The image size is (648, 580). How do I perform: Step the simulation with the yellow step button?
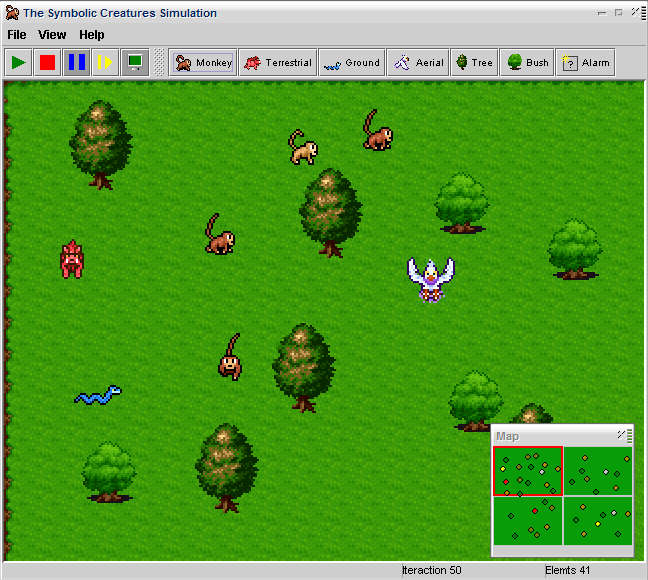[x=105, y=62]
